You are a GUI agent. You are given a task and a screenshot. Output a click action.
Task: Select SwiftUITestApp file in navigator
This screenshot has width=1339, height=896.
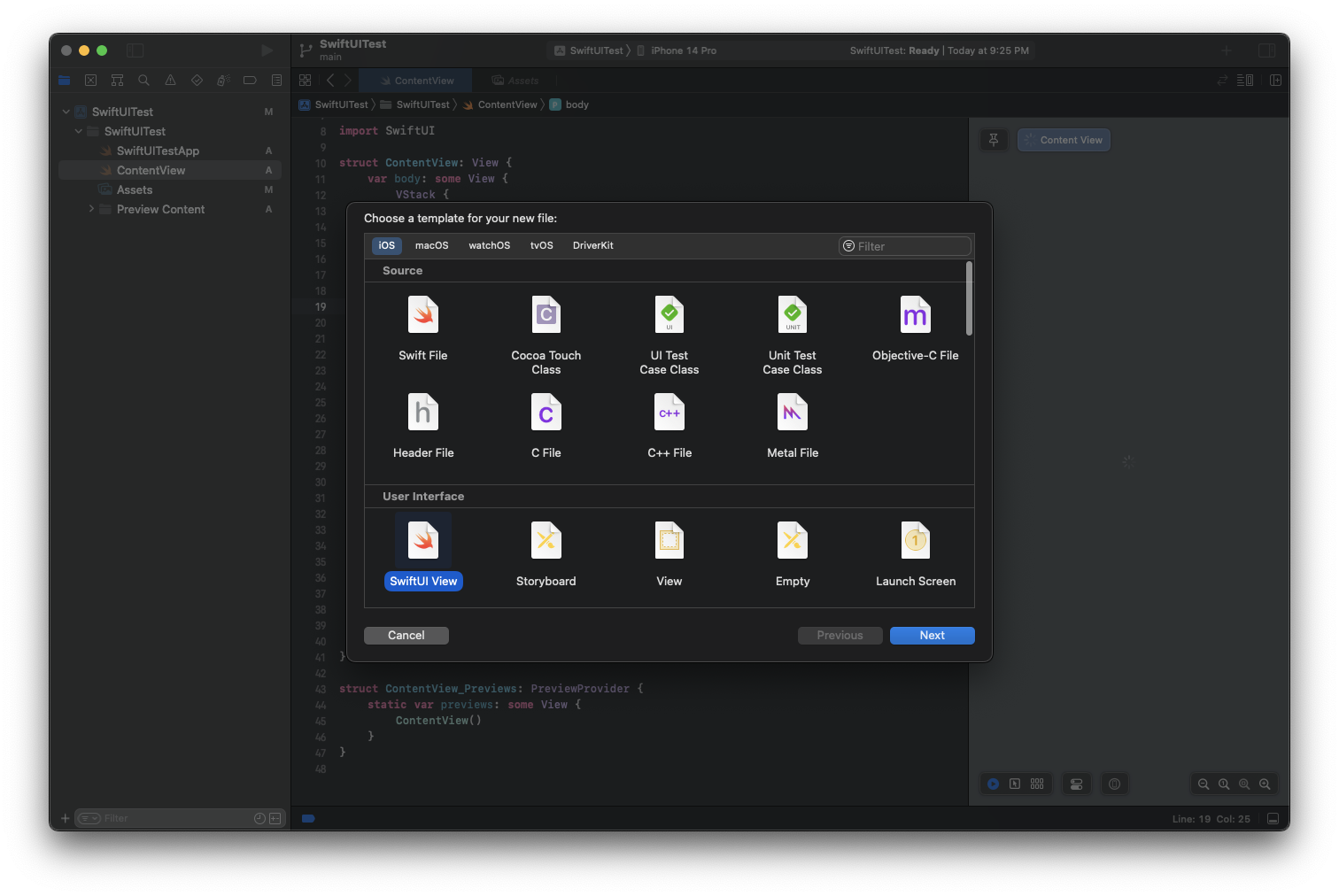(x=170, y=151)
